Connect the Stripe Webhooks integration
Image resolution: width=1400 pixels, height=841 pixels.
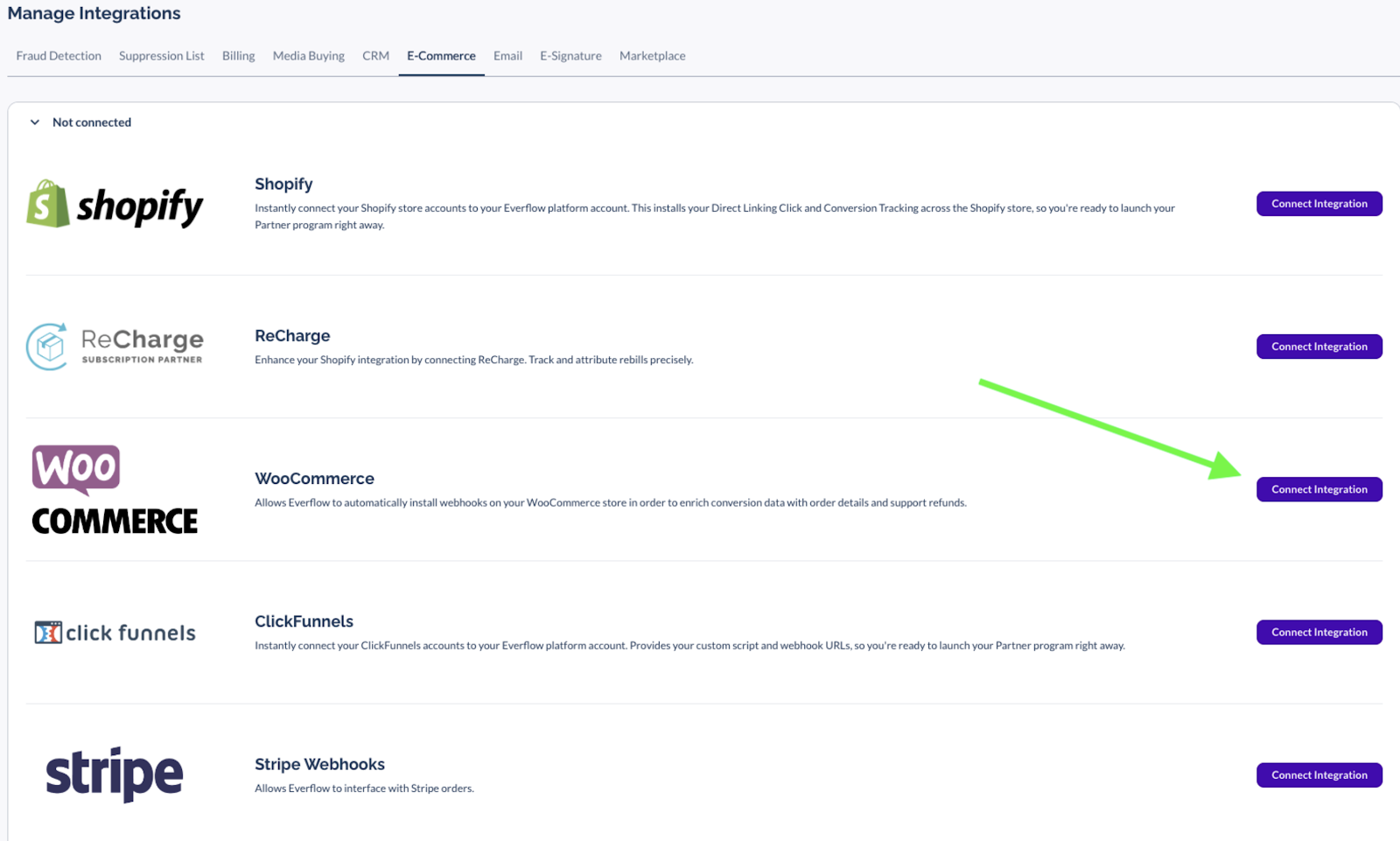coord(1319,775)
